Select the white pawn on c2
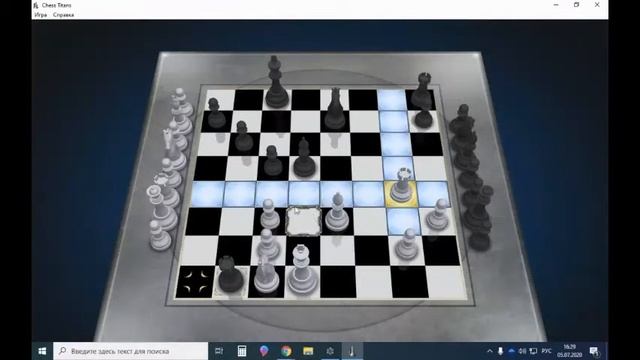Viewport: 640px width, 360px height. tap(268, 244)
